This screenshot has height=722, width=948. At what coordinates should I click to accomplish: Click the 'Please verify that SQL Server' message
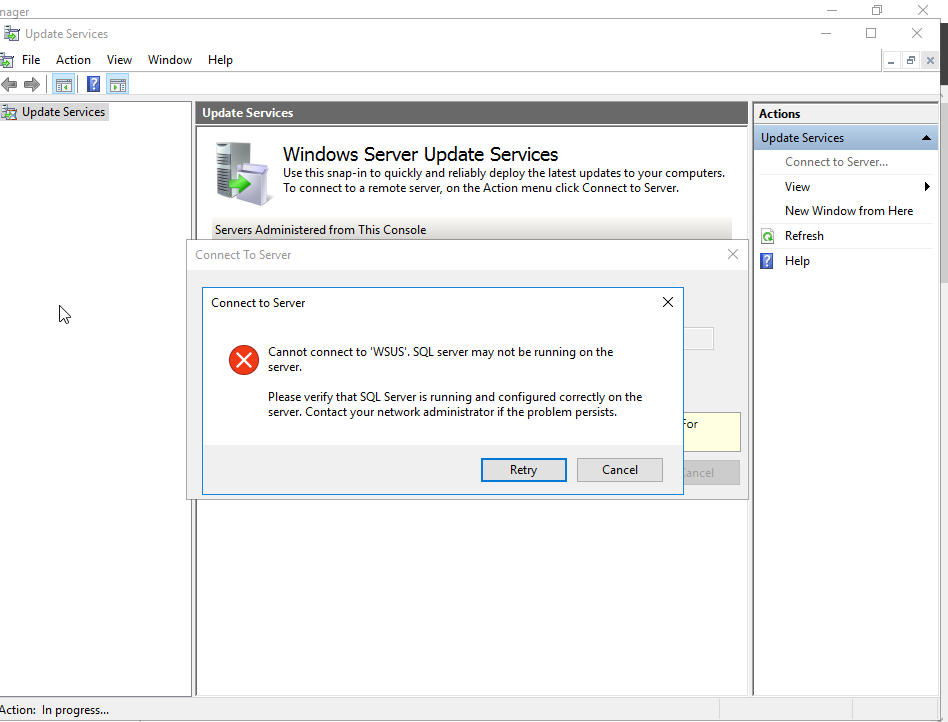[x=455, y=405]
